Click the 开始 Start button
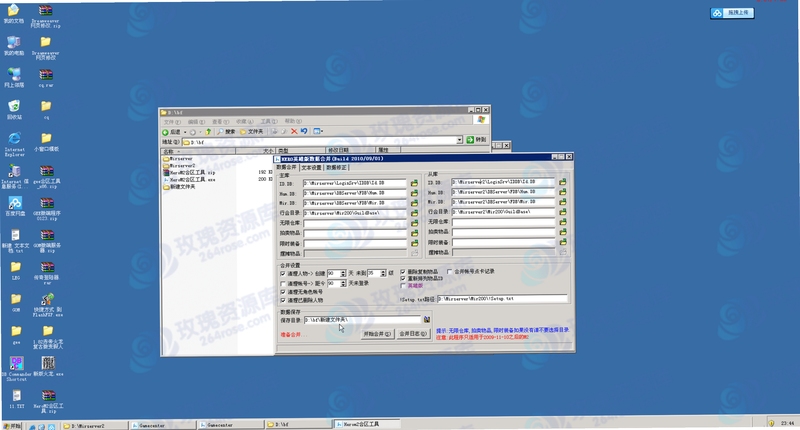Image resolution: width=800 pixels, height=430 pixels. click(12, 425)
